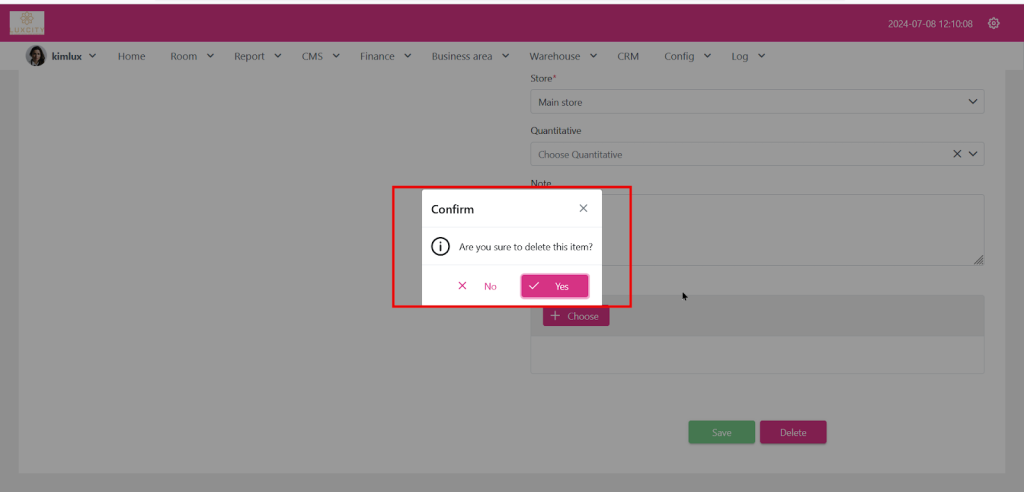Click the info icon in Confirm dialog
The image size is (1024, 492).
pyautogui.click(x=439, y=246)
